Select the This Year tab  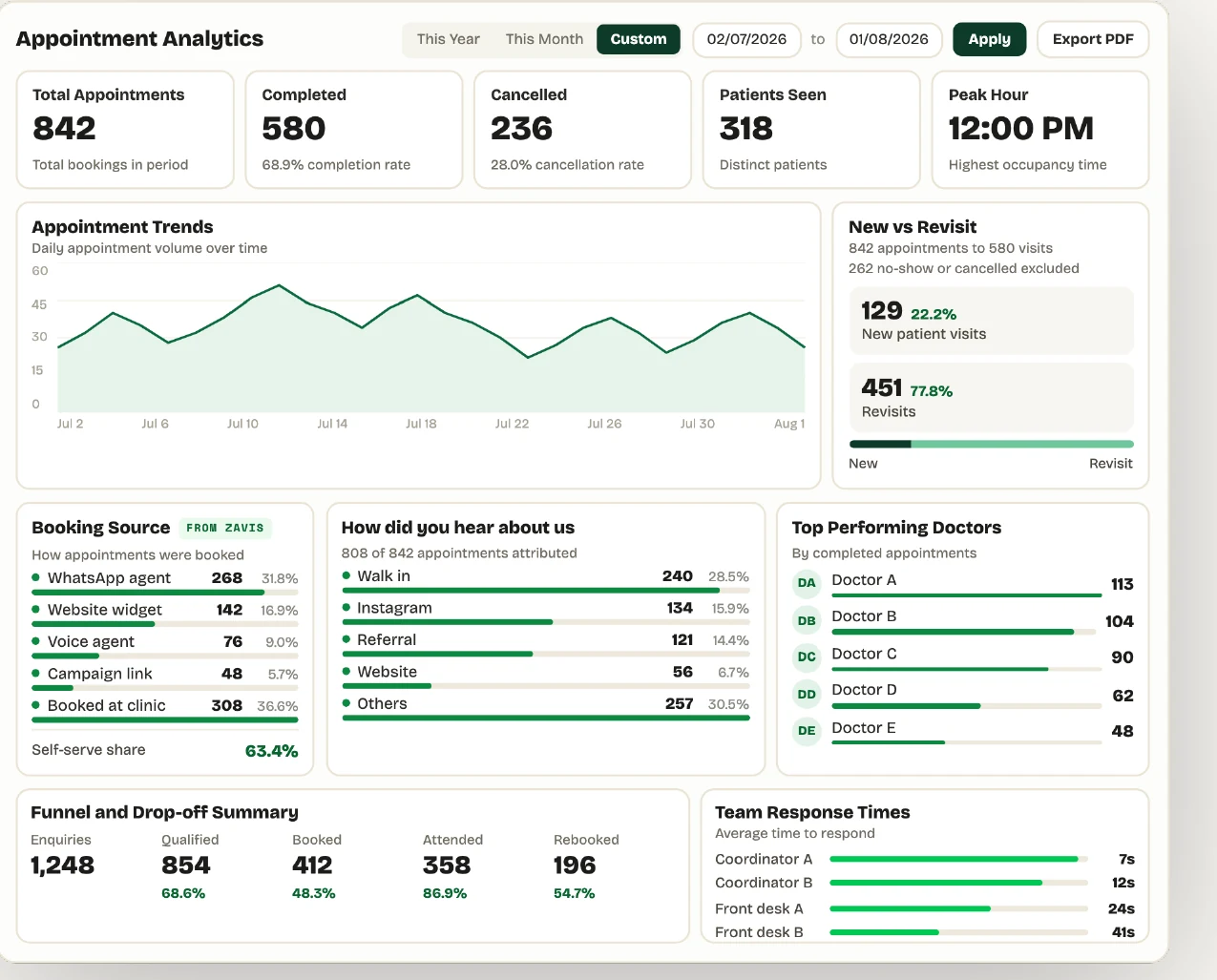tap(448, 39)
